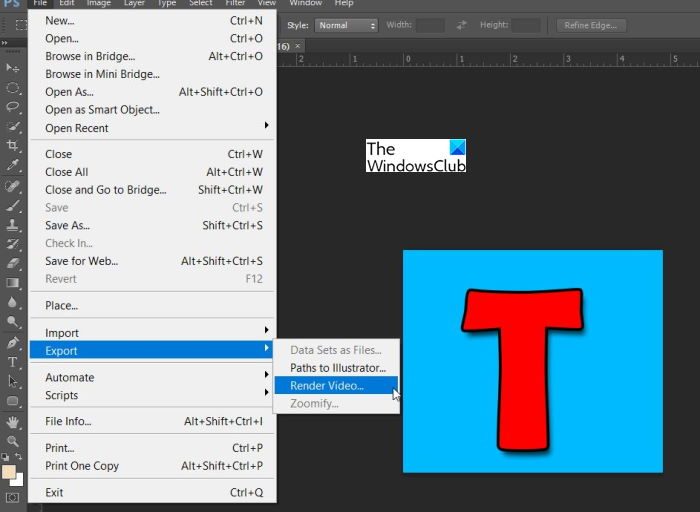Select the Path Selection tool

(12, 381)
